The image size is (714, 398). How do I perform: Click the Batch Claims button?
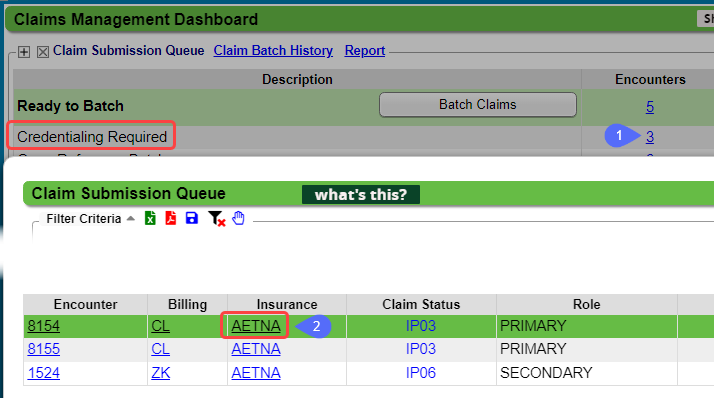(x=478, y=105)
